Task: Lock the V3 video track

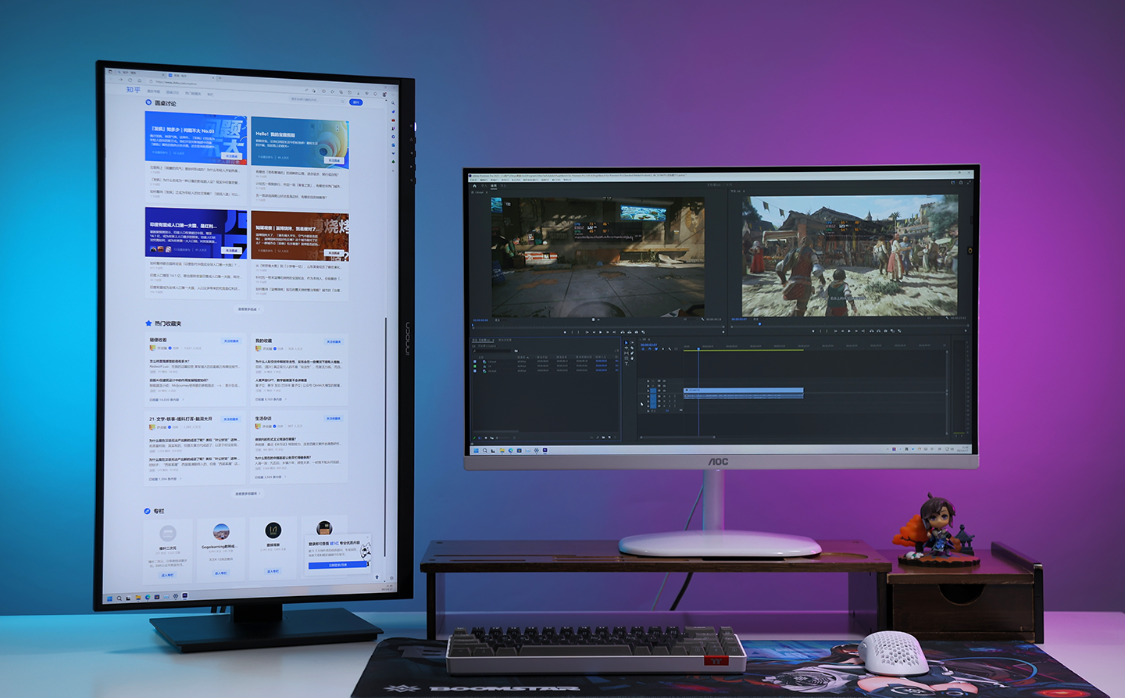Action: [648, 381]
